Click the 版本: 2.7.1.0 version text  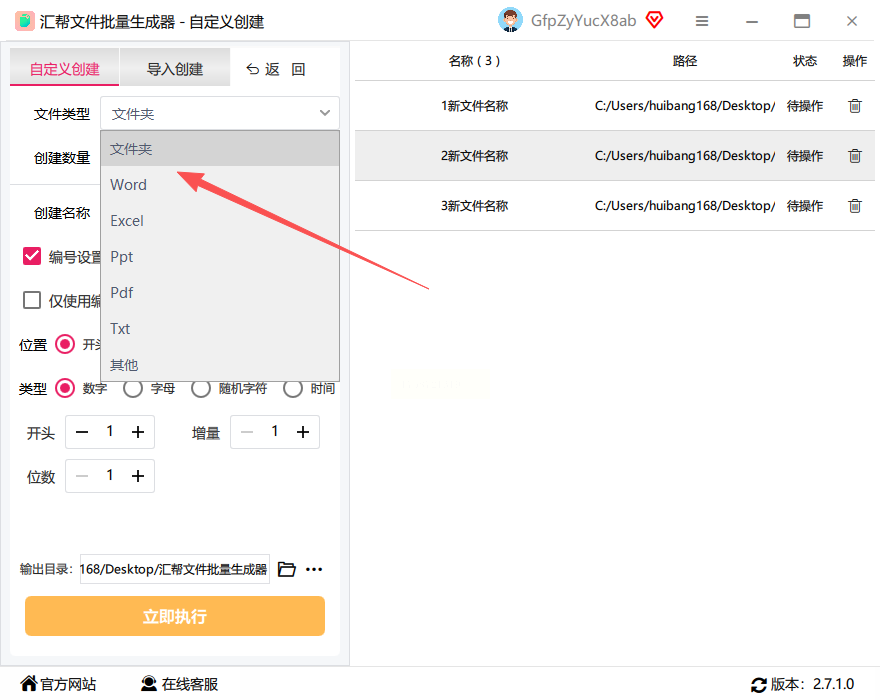click(812, 684)
